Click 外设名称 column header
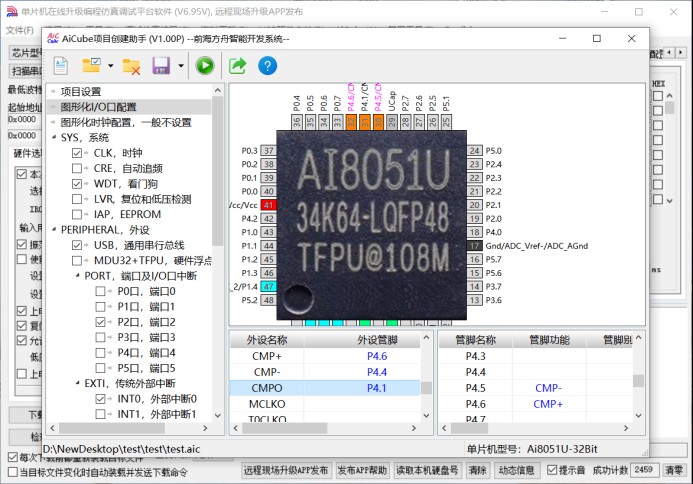Image resolution: width=693 pixels, height=484 pixels. pyautogui.click(x=267, y=340)
